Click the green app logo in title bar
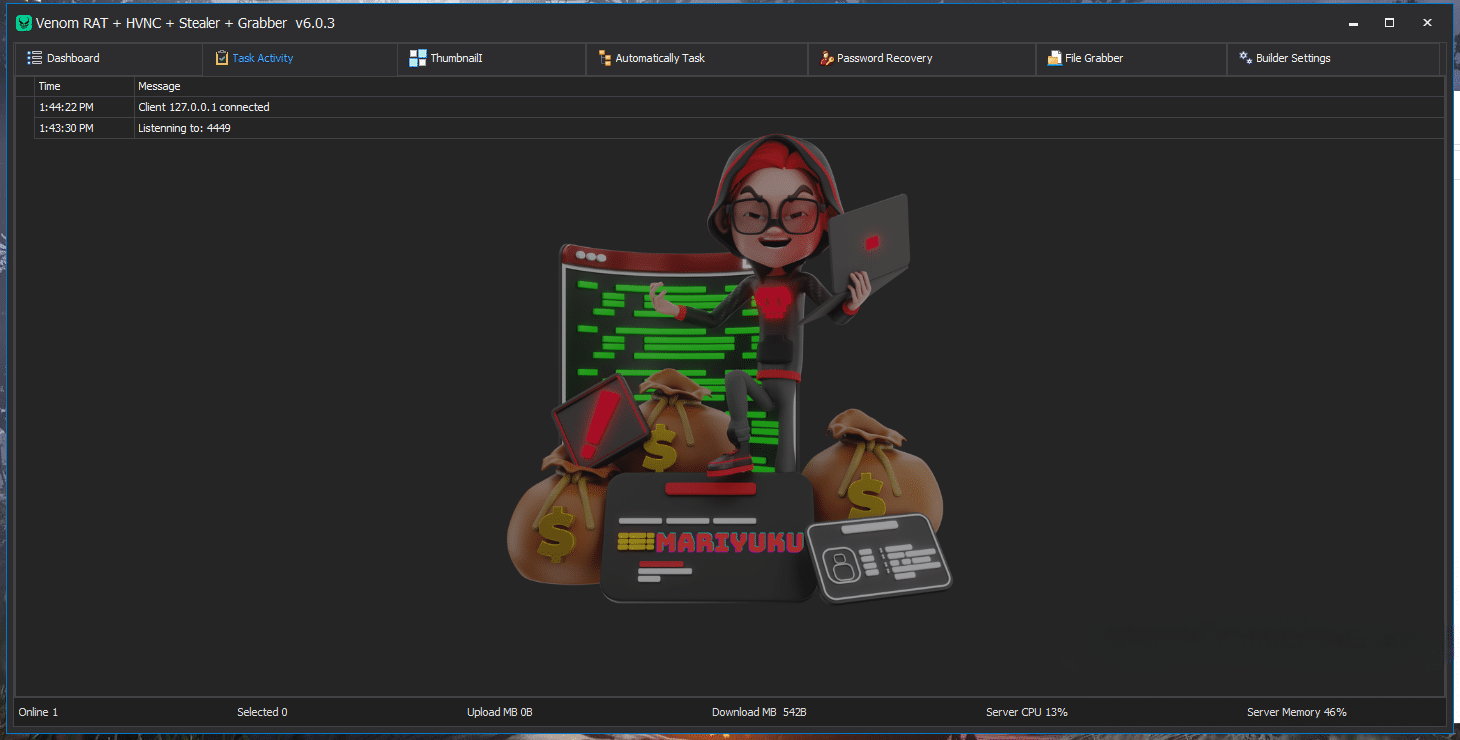 (24, 23)
